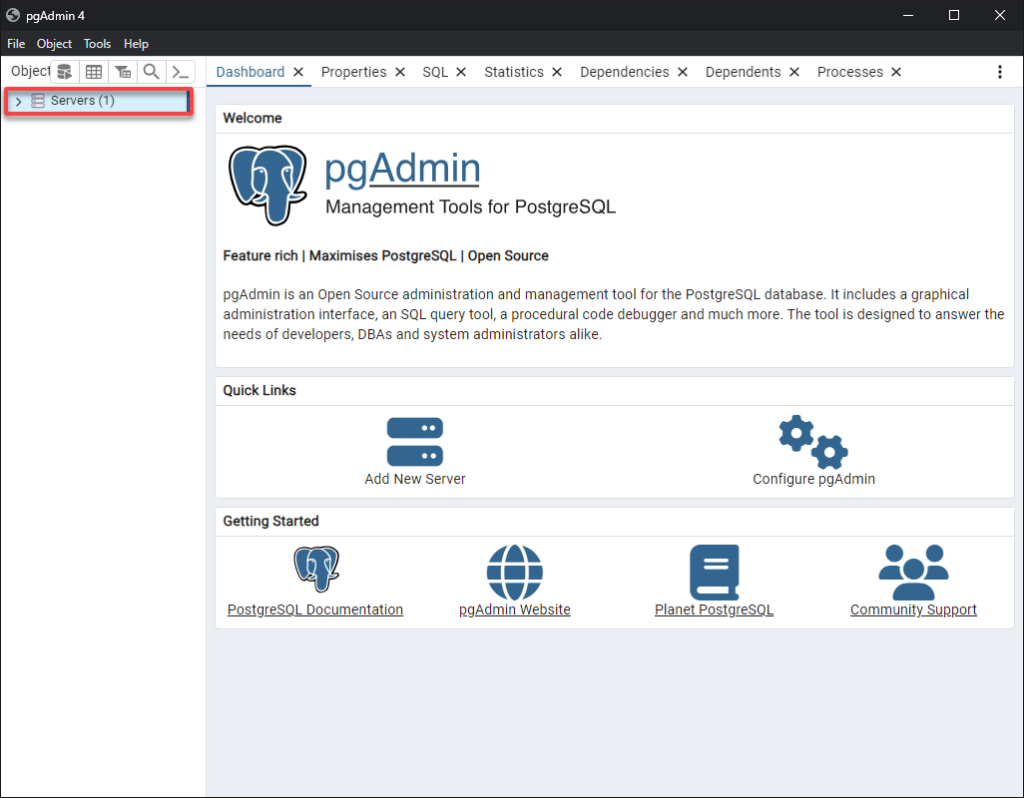
Task: Open the View Data grid icon
Action: 93,71
